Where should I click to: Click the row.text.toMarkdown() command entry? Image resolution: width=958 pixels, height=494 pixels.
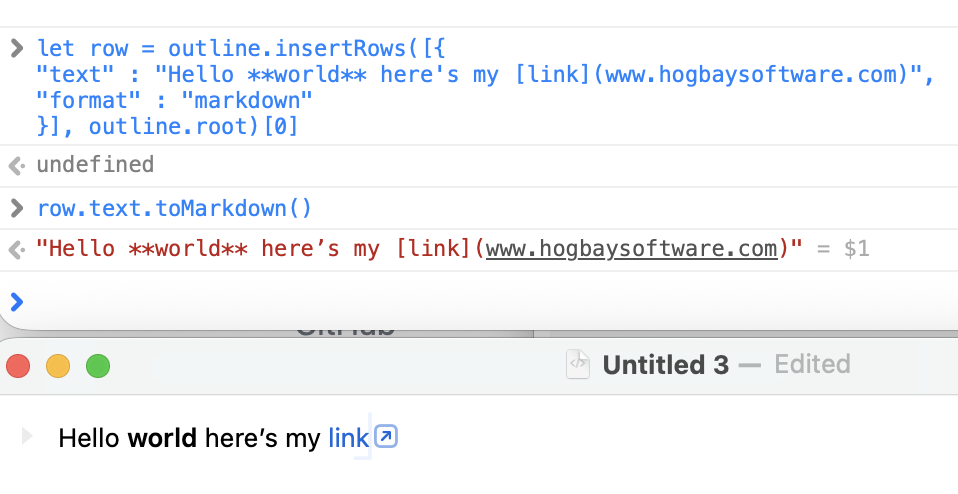175,208
